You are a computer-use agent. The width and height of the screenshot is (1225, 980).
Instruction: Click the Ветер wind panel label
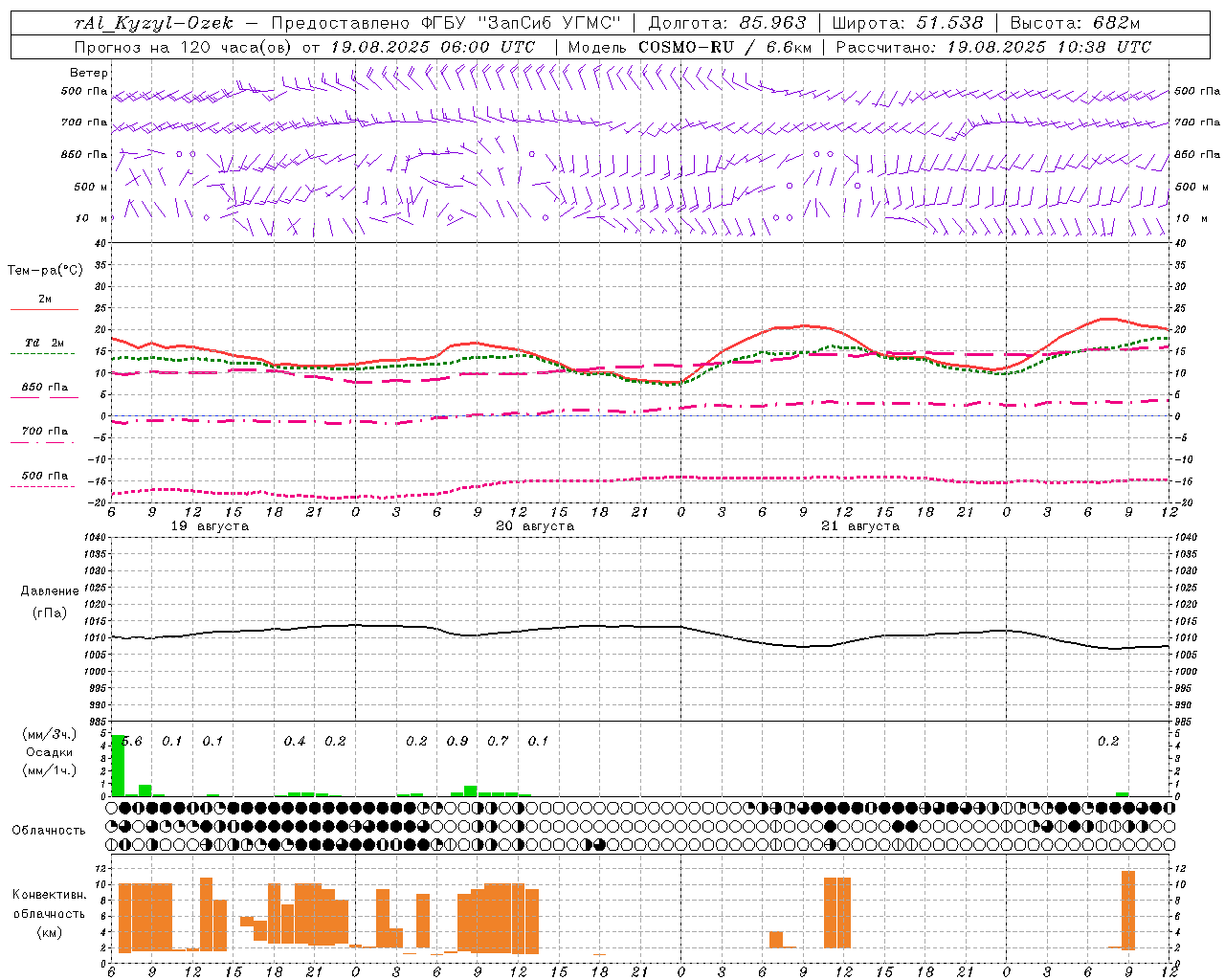(89, 73)
